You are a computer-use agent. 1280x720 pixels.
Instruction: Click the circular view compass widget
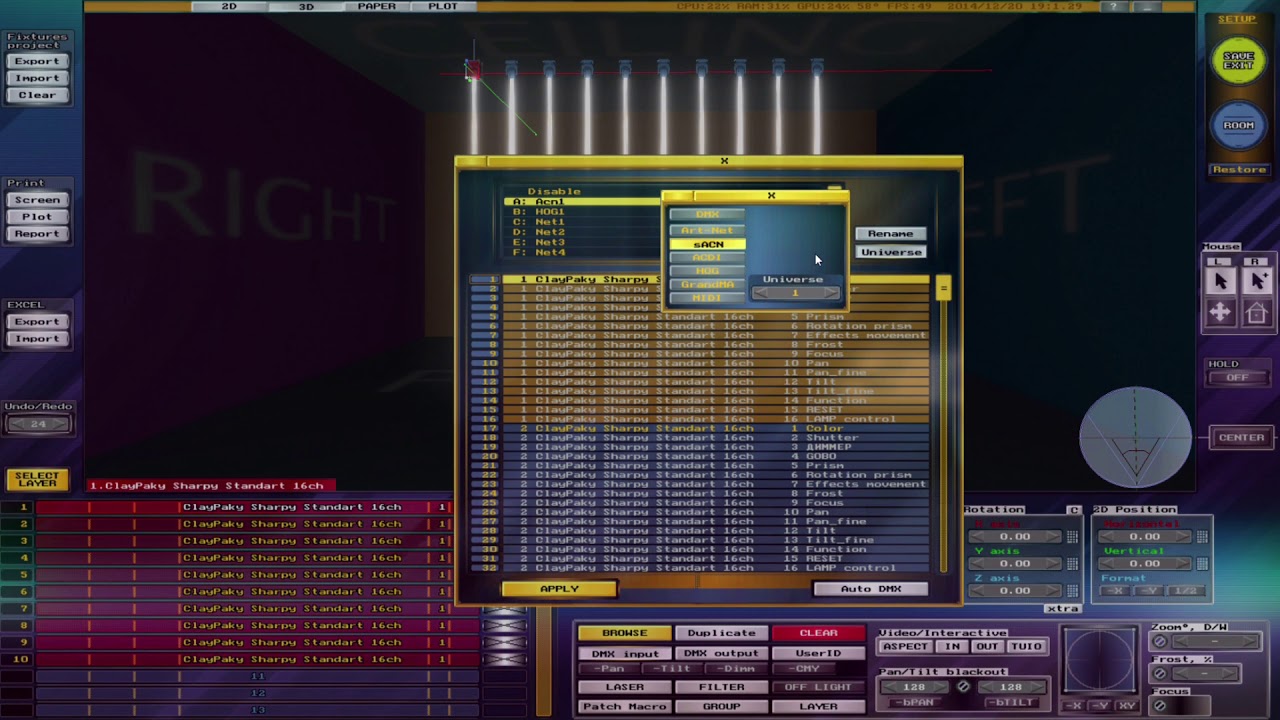(1135, 437)
